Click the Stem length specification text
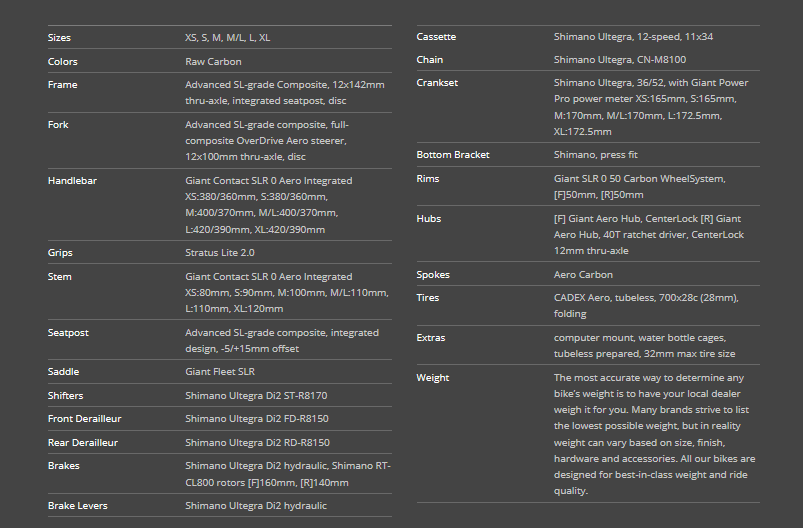 (x=287, y=292)
